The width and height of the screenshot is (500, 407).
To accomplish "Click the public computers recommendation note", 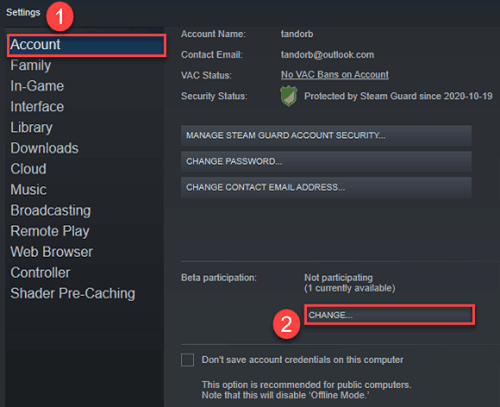I will pos(306,390).
